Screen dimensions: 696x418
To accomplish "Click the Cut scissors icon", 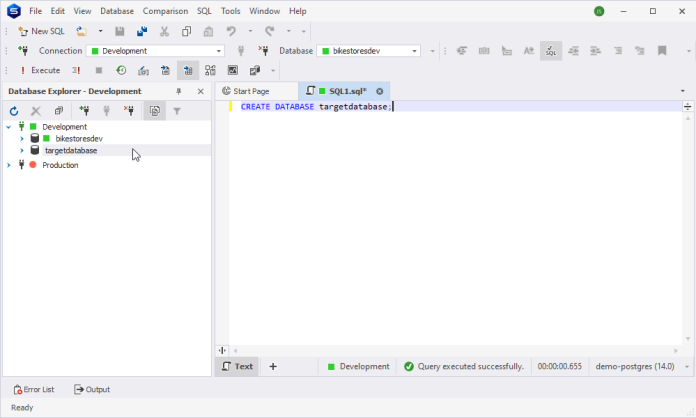I will click(x=165, y=31).
